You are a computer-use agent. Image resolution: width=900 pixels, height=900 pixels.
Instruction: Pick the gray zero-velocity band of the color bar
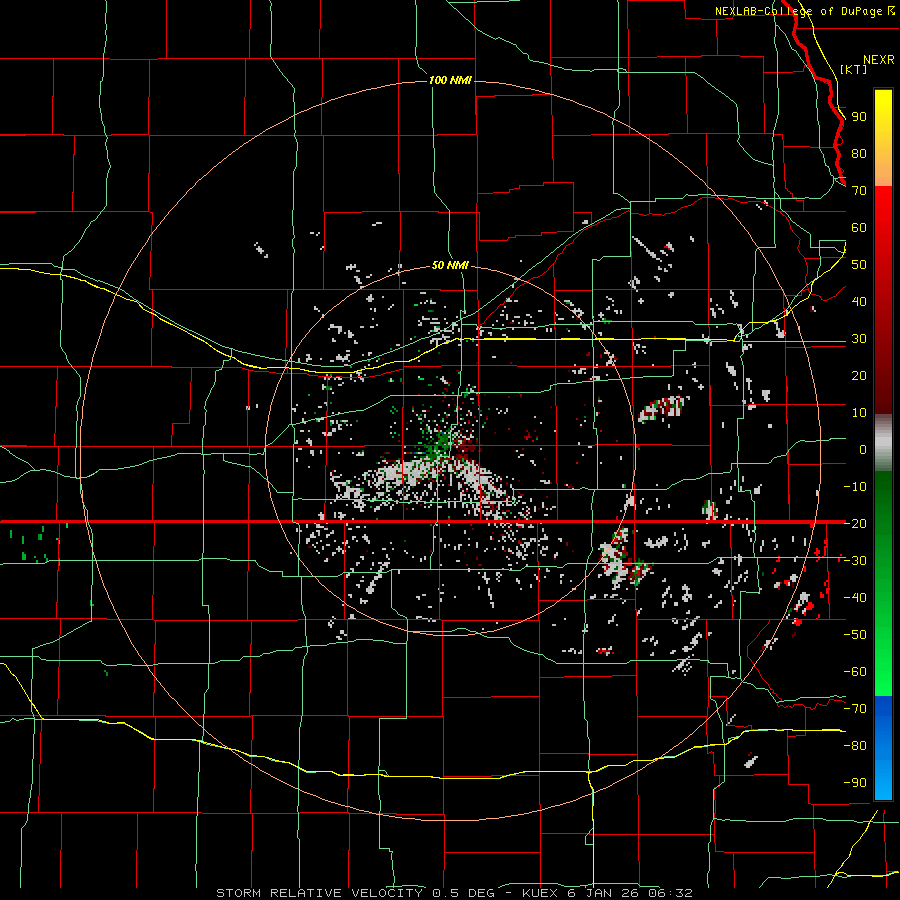(883, 443)
